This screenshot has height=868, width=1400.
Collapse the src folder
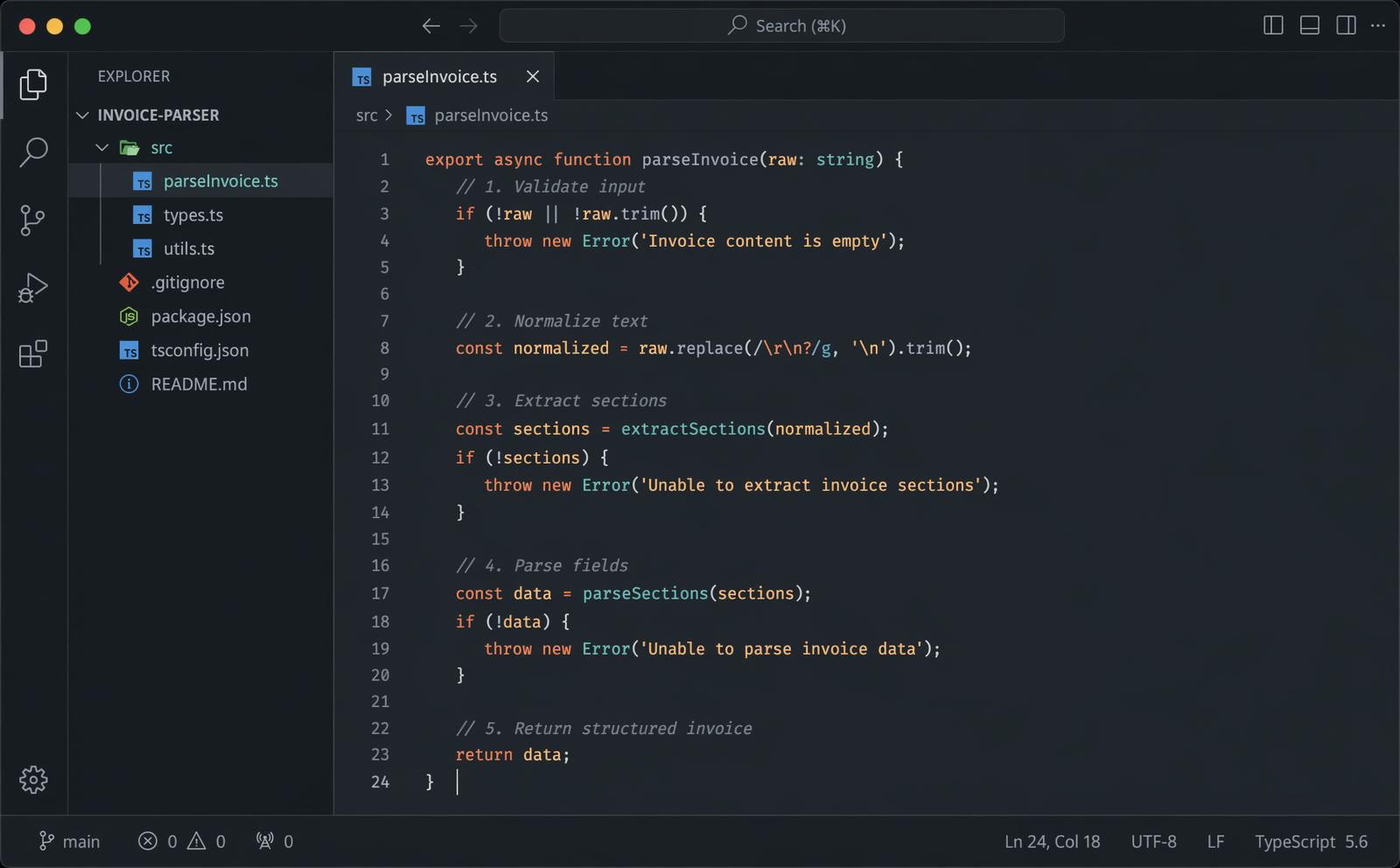click(102, 148)
